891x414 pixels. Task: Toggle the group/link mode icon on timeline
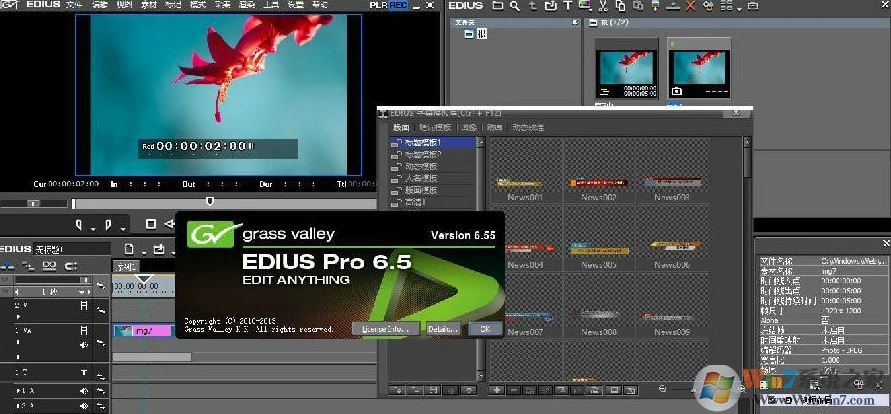pos(49,265)
